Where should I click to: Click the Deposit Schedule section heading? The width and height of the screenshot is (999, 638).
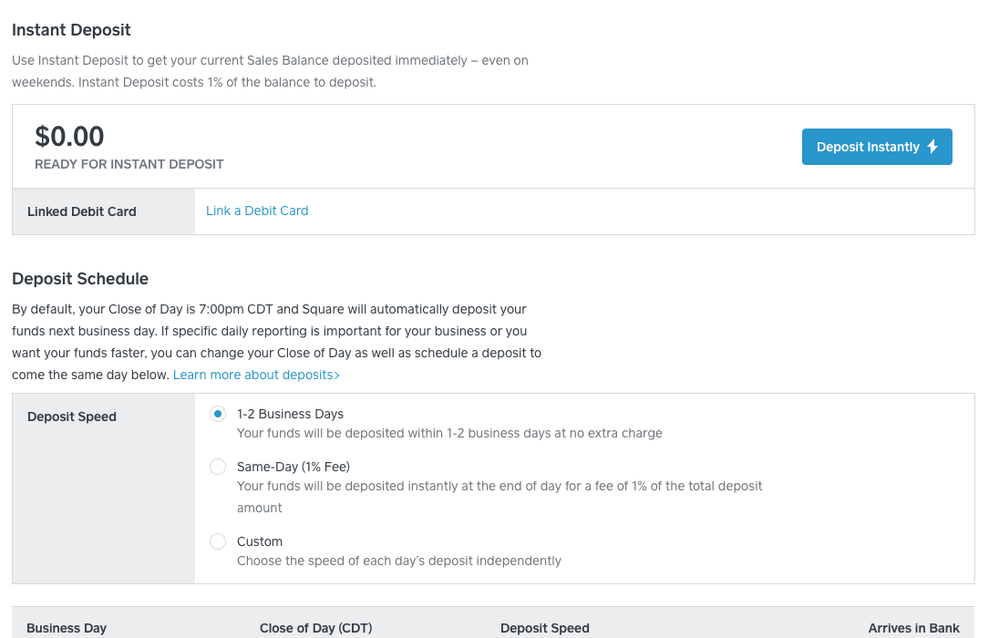point(80,279)
